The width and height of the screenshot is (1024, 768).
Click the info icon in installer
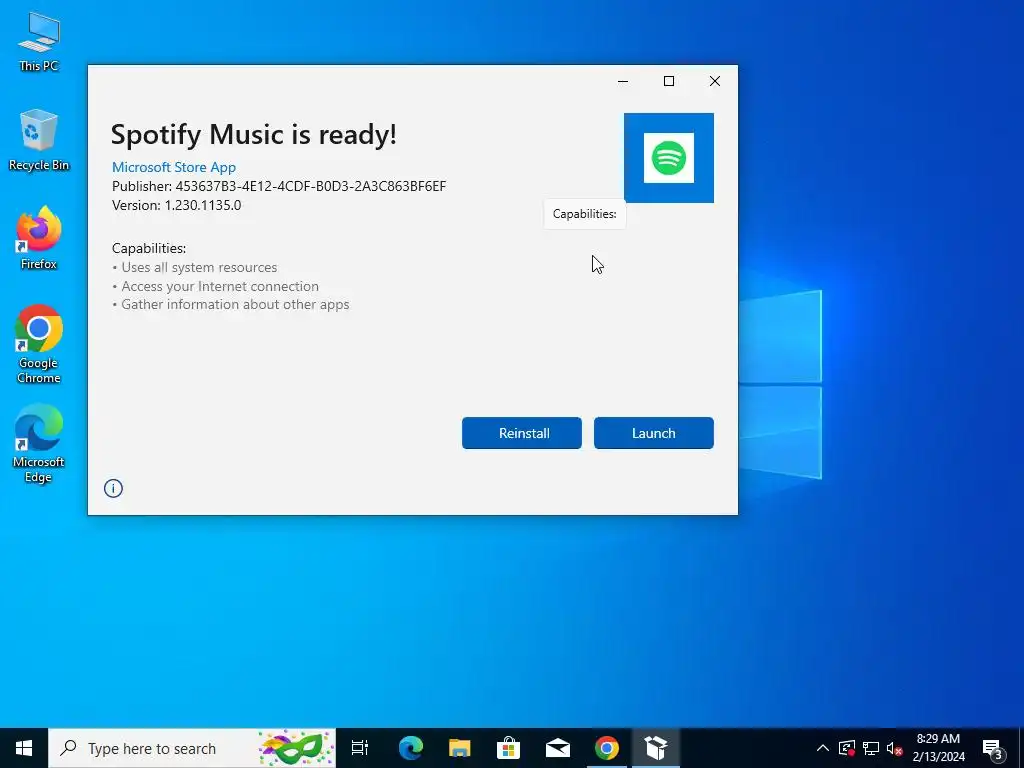[113, 488]
